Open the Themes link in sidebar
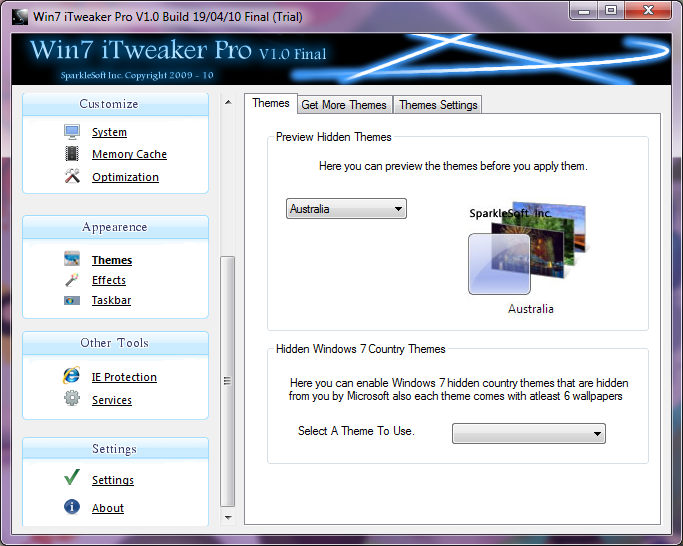 pyautogui.click(x=112, y=260)
